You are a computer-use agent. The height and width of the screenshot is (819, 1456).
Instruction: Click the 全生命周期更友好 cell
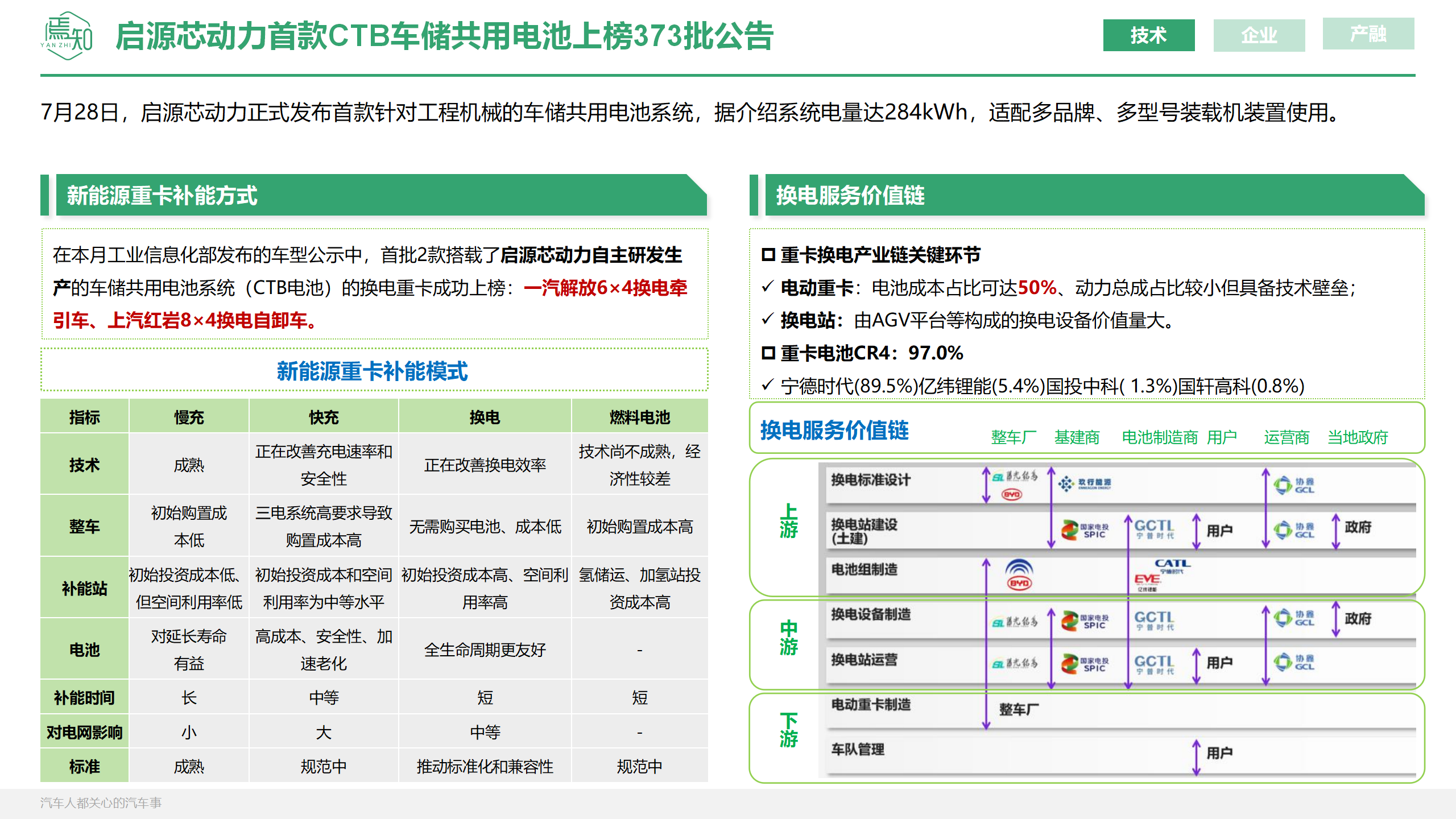(x=485, y=650)
